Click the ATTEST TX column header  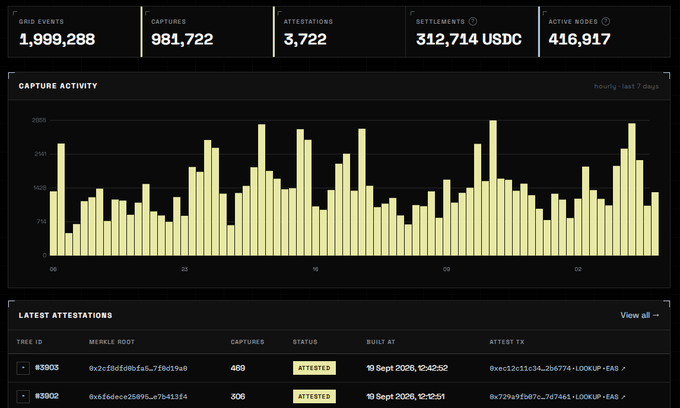click(x=507, y=342)
